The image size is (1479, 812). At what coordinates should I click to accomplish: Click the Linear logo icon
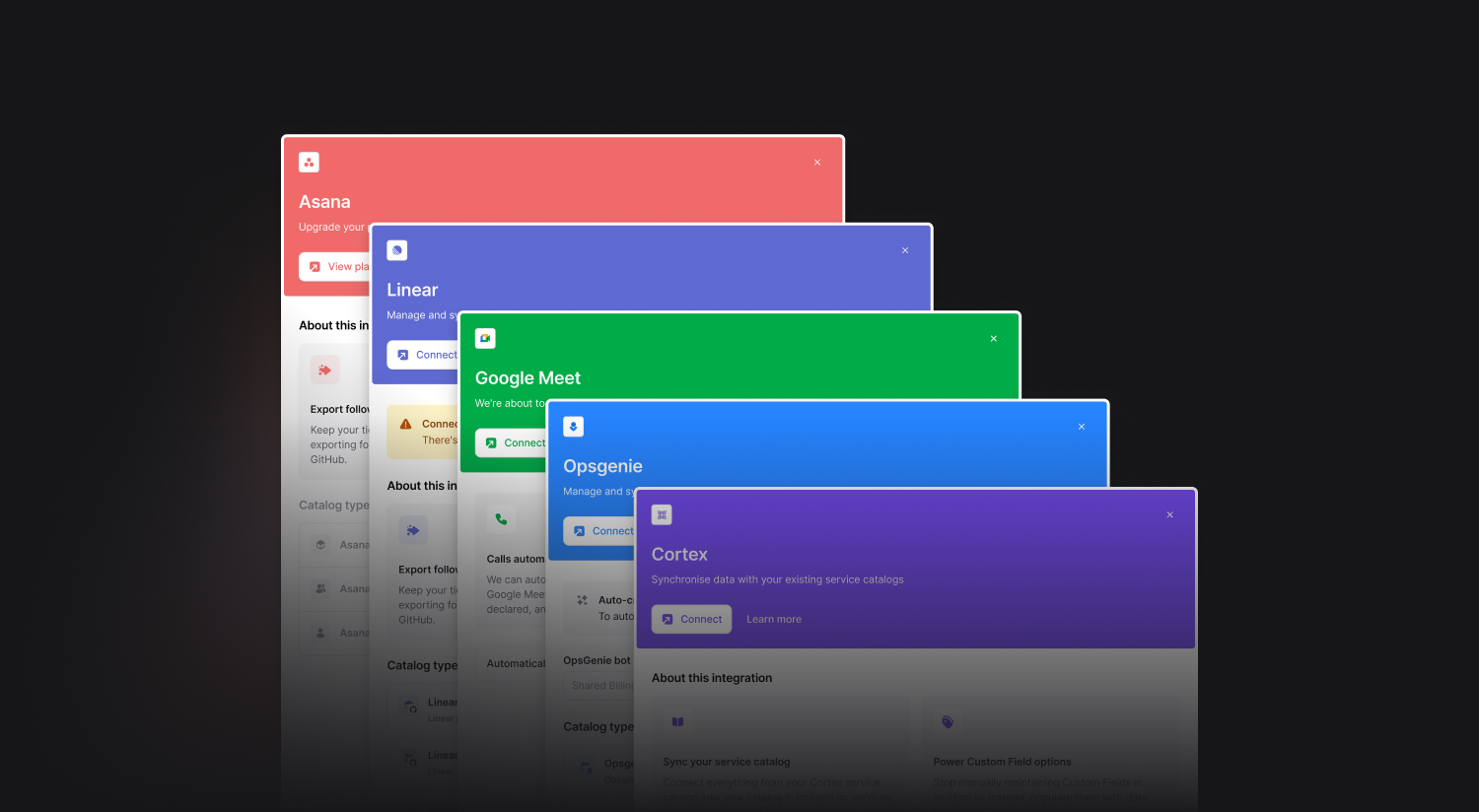(397, 250)
